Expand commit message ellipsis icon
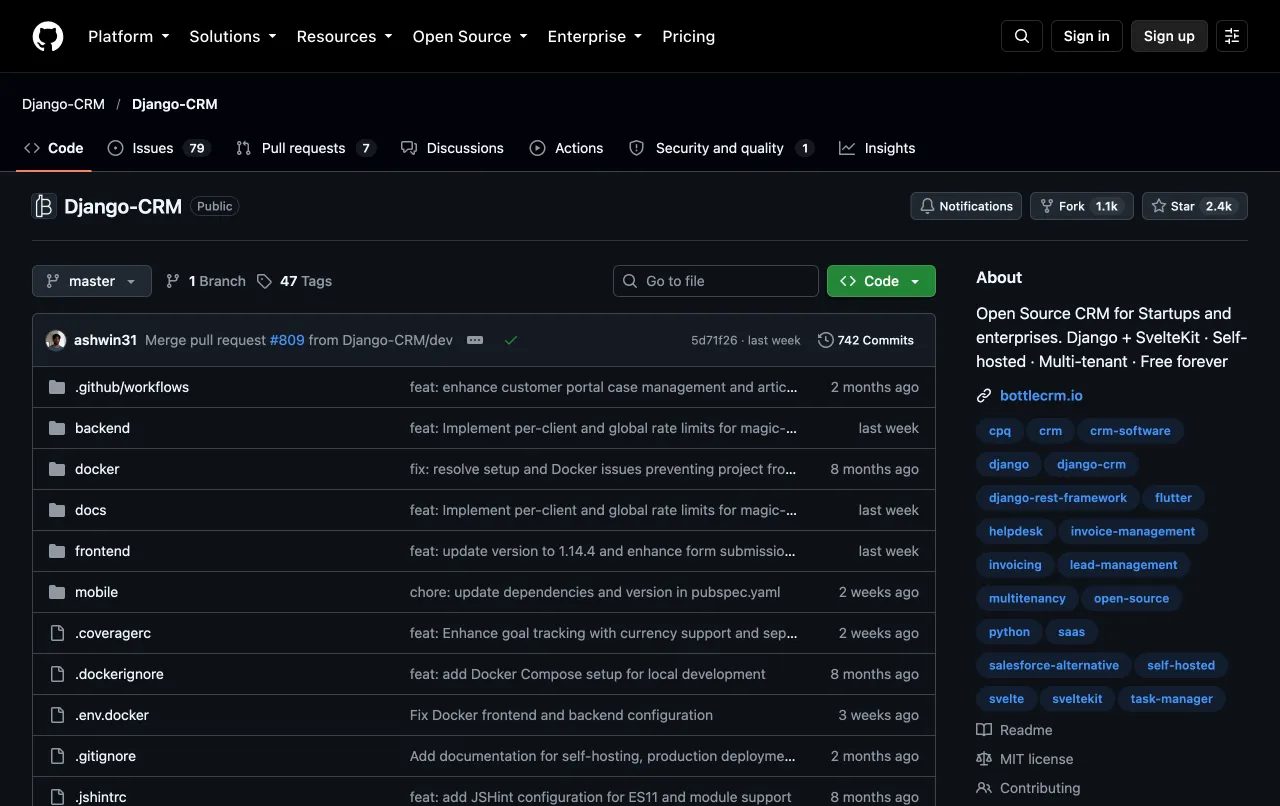The height and width of the screenshot is (806, 1280). click(475, 340)
